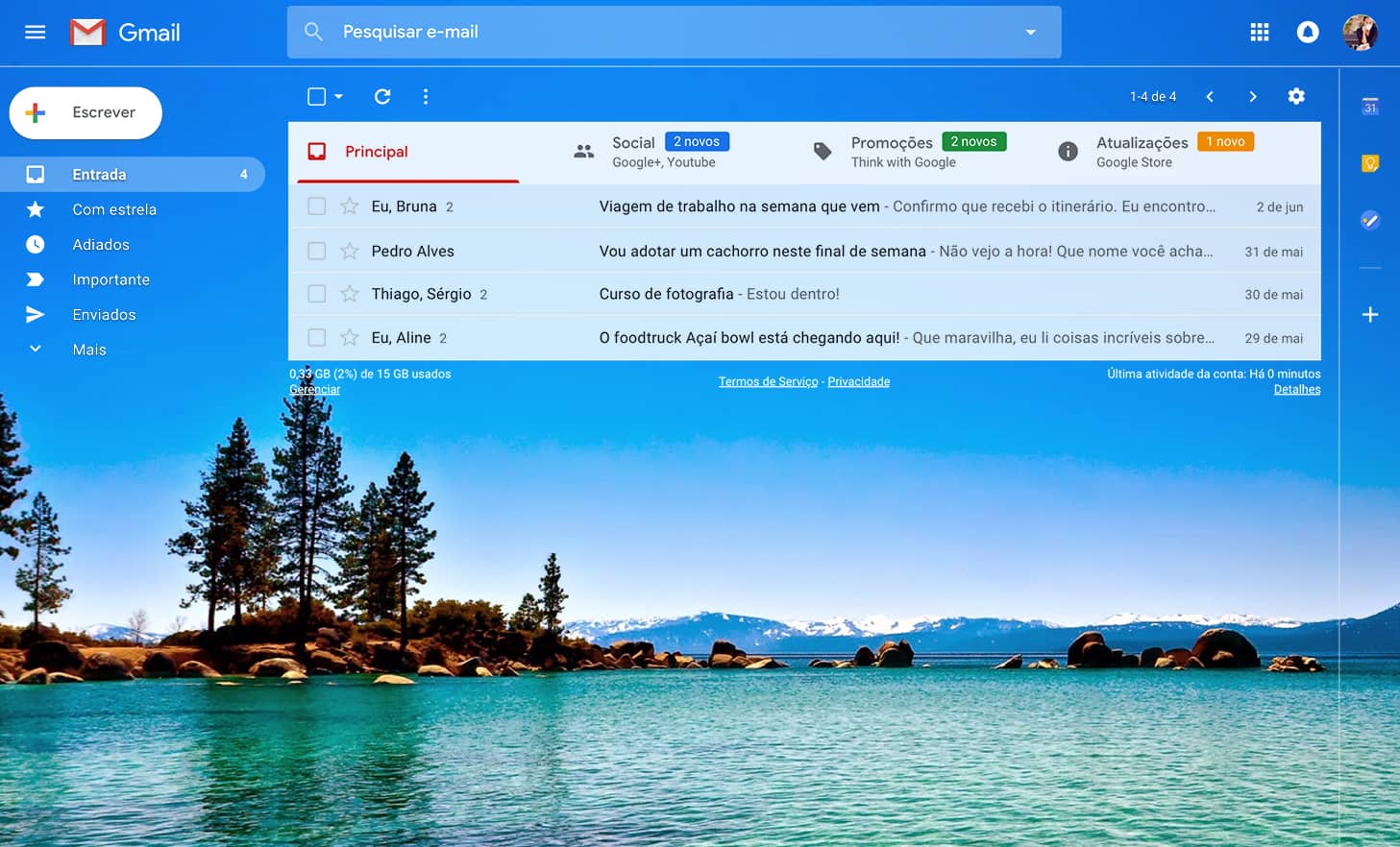Image resolution: width=1400 pixels, height=847 pixels.
Task: Open Google Tasks side panel icon
Action: tap(1370, 221)
